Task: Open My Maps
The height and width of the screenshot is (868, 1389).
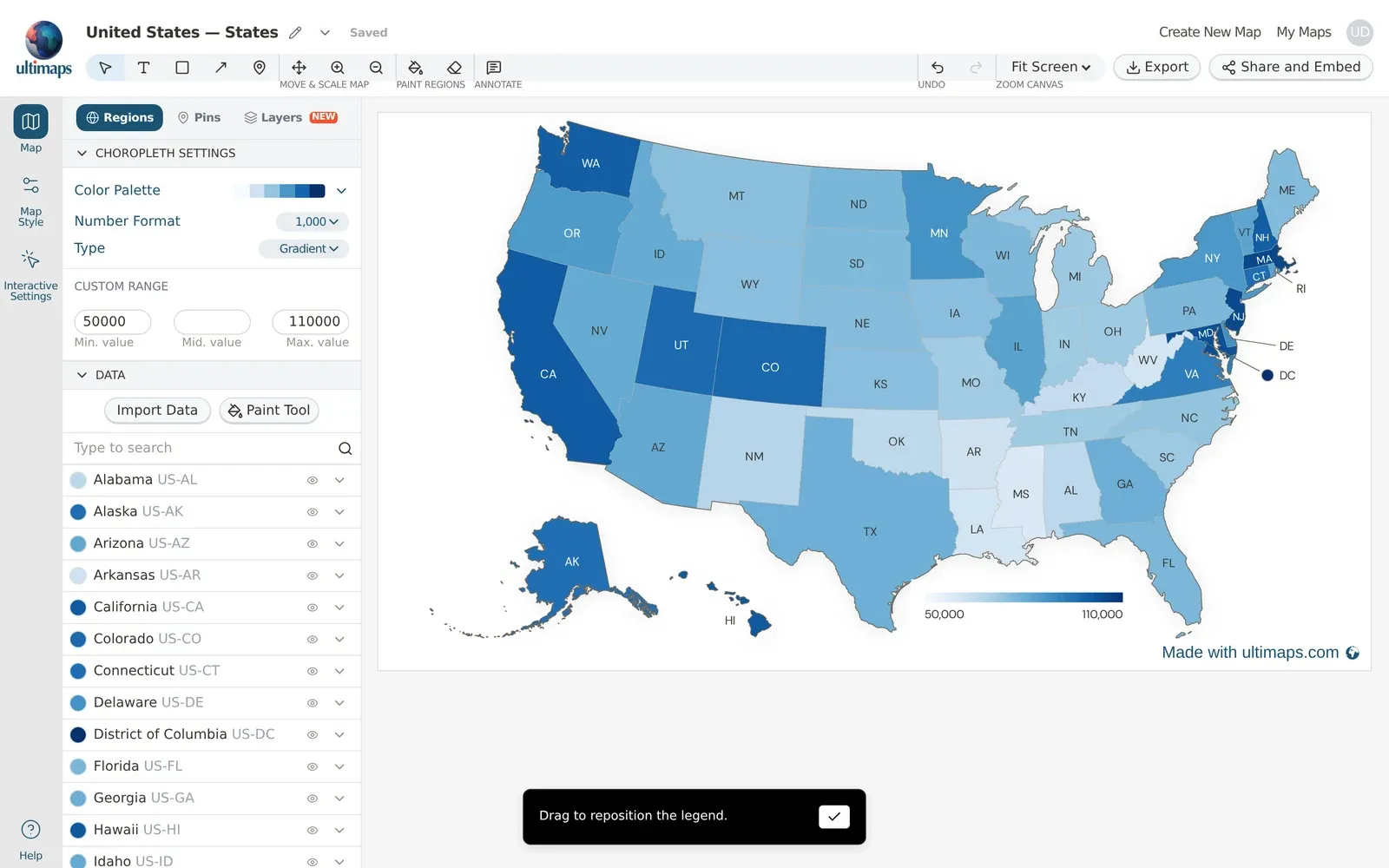Action: click(1303, 32)
